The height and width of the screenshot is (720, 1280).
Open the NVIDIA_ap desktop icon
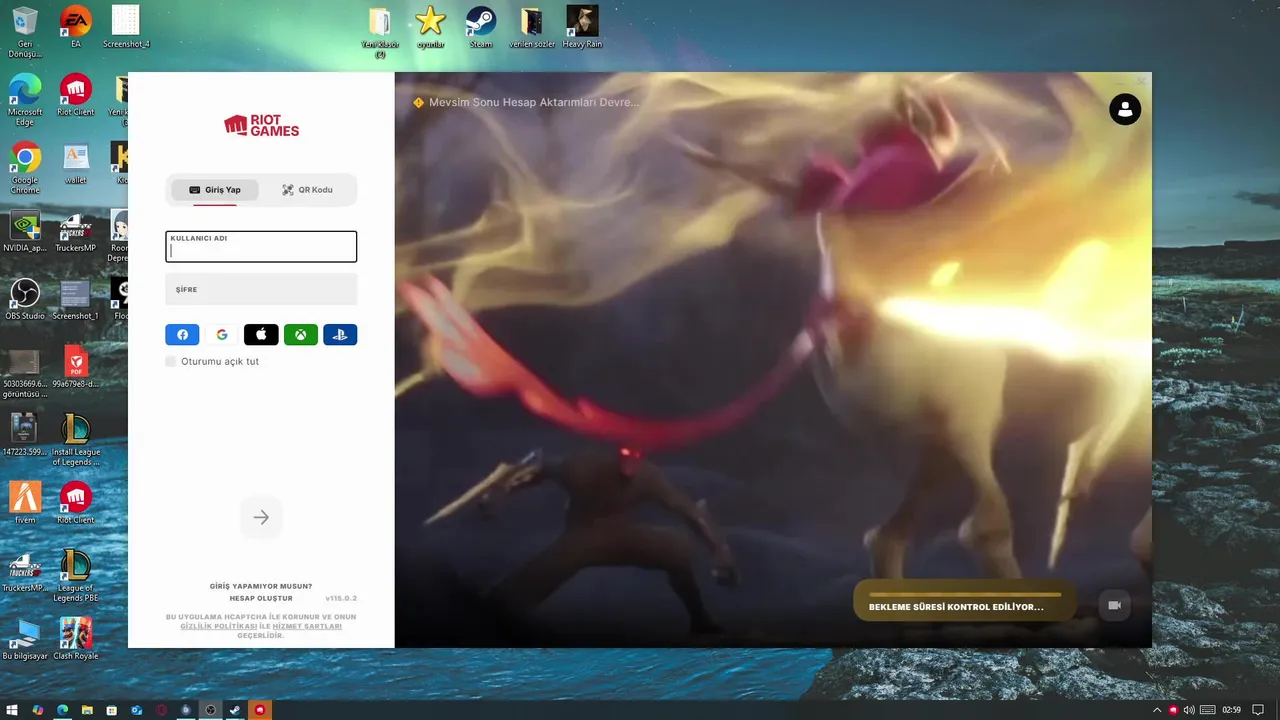[25, 231]
